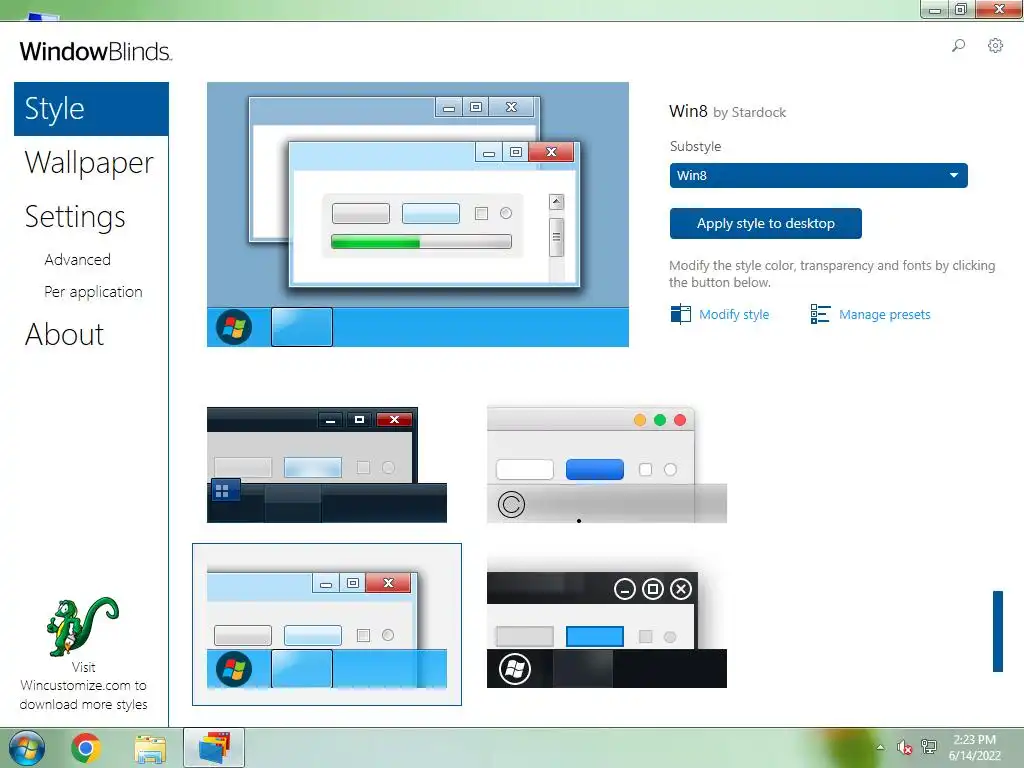Image resolution: width=1024 pixels, height=768 pixels.
Task: Click the large Win8 style preview
Action: [418, 214]
